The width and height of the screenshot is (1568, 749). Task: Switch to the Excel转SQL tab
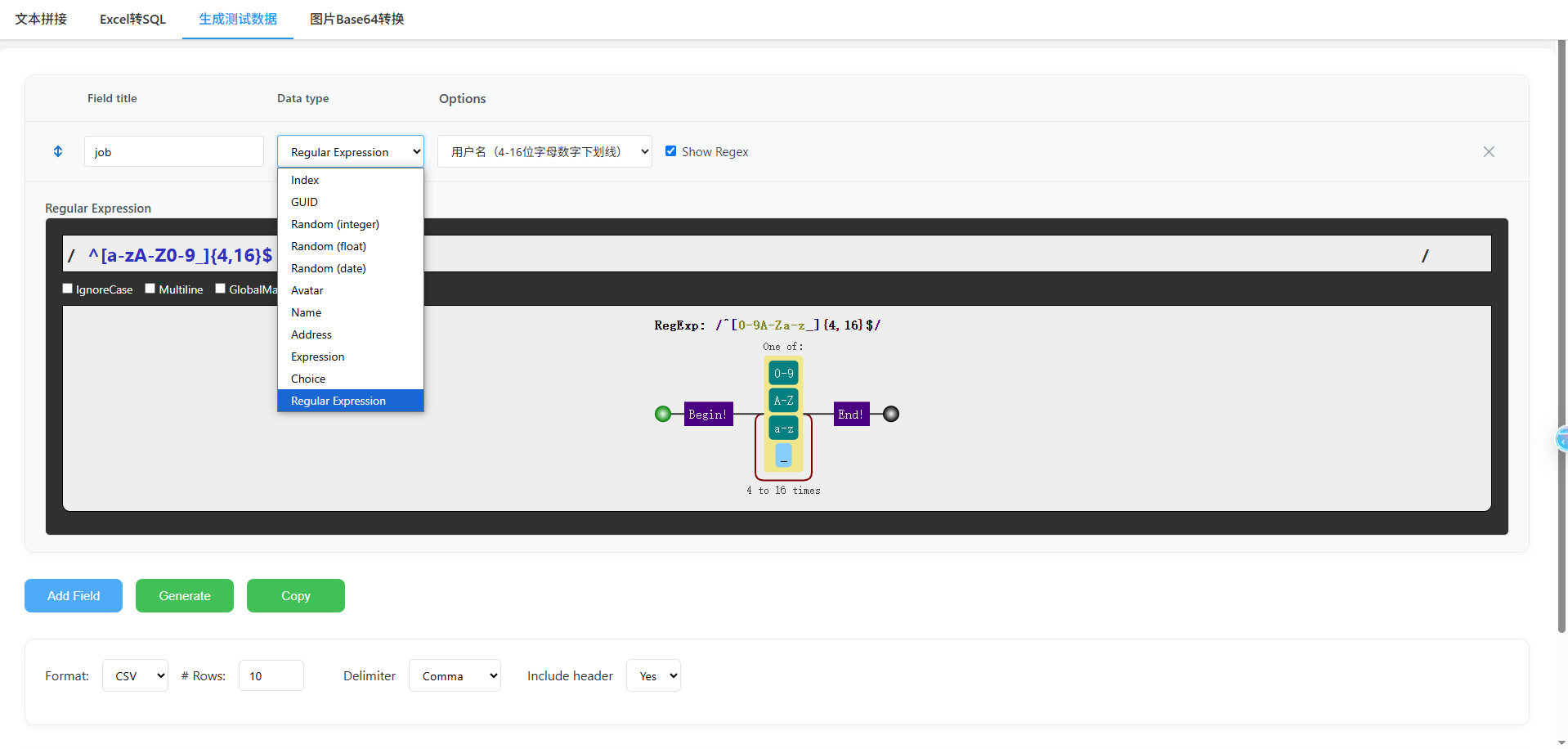coord(132,19)
